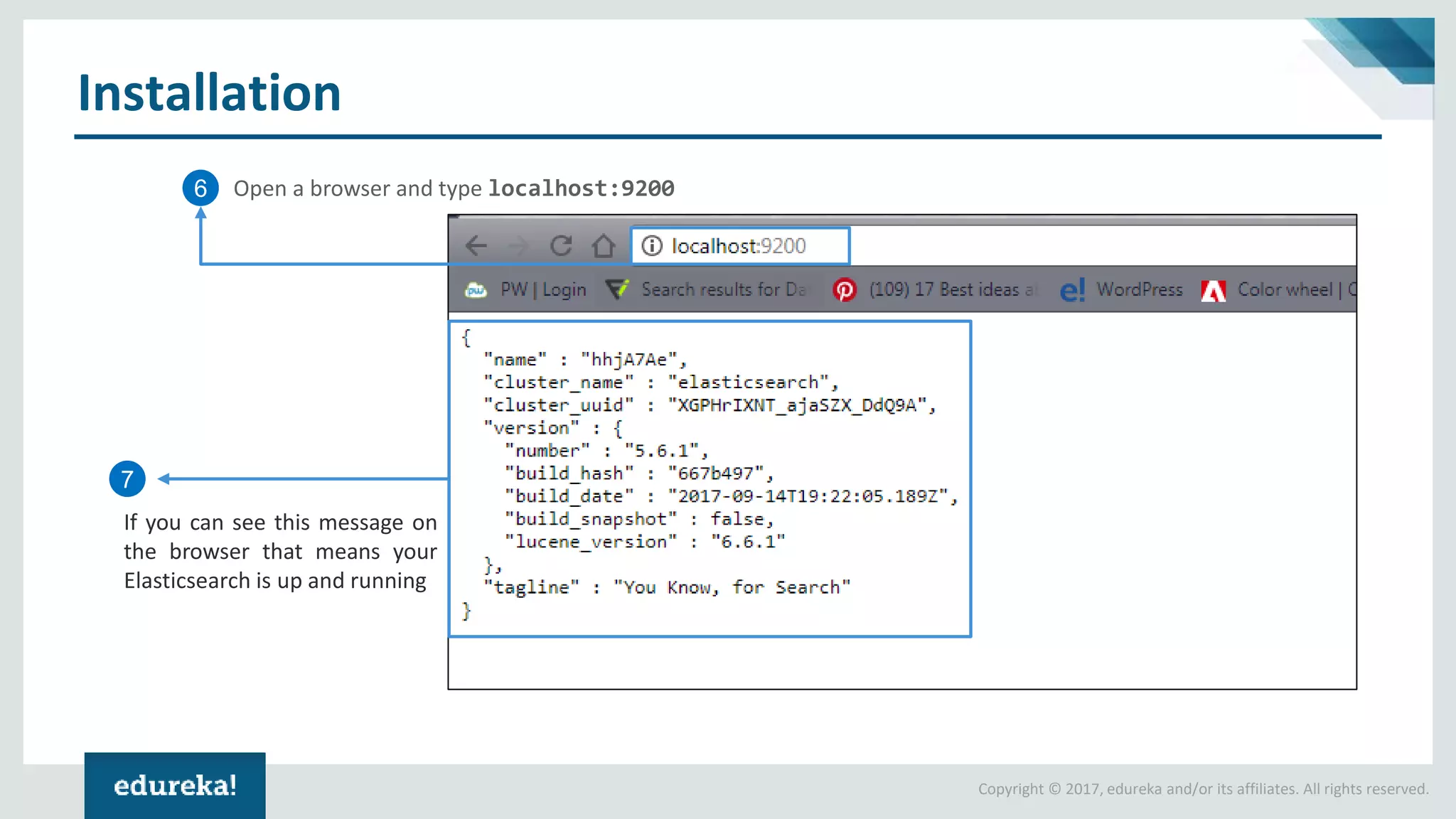The image size is (1456, 819).
Task: Open the WordPress bookmark
Action: pos(1139,290)
